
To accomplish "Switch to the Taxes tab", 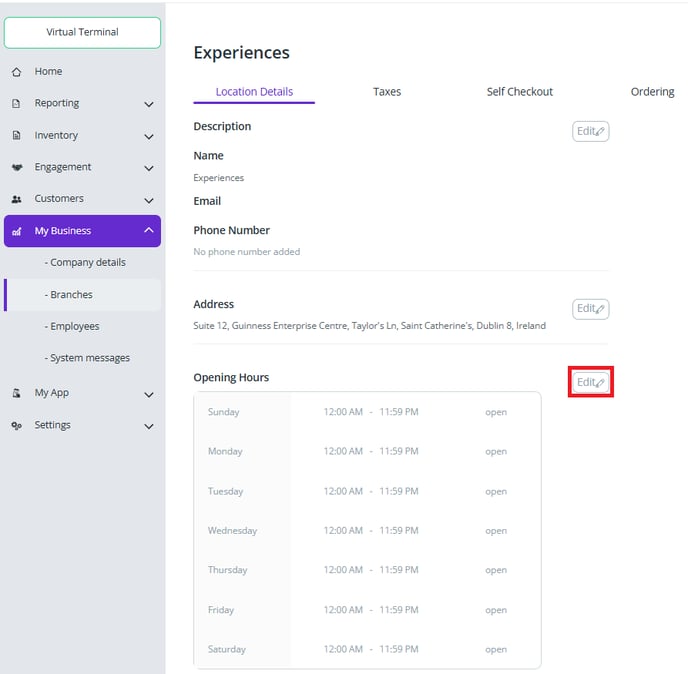I will tap(387, 92).
